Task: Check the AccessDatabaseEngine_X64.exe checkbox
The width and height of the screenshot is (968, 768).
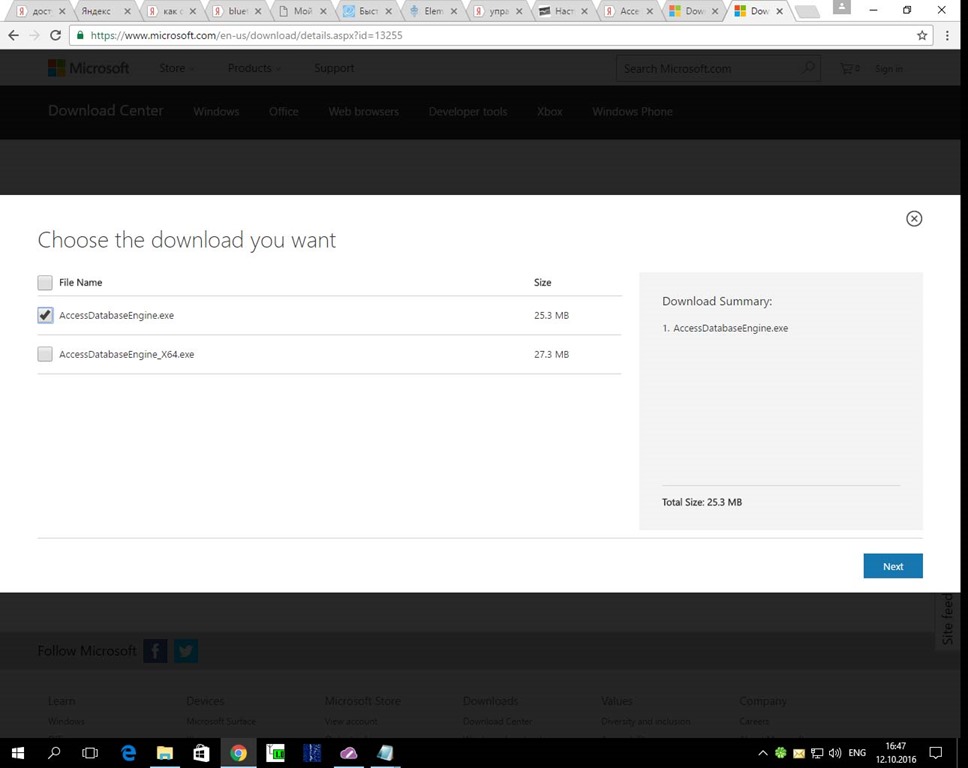Action: pos(44,354)
